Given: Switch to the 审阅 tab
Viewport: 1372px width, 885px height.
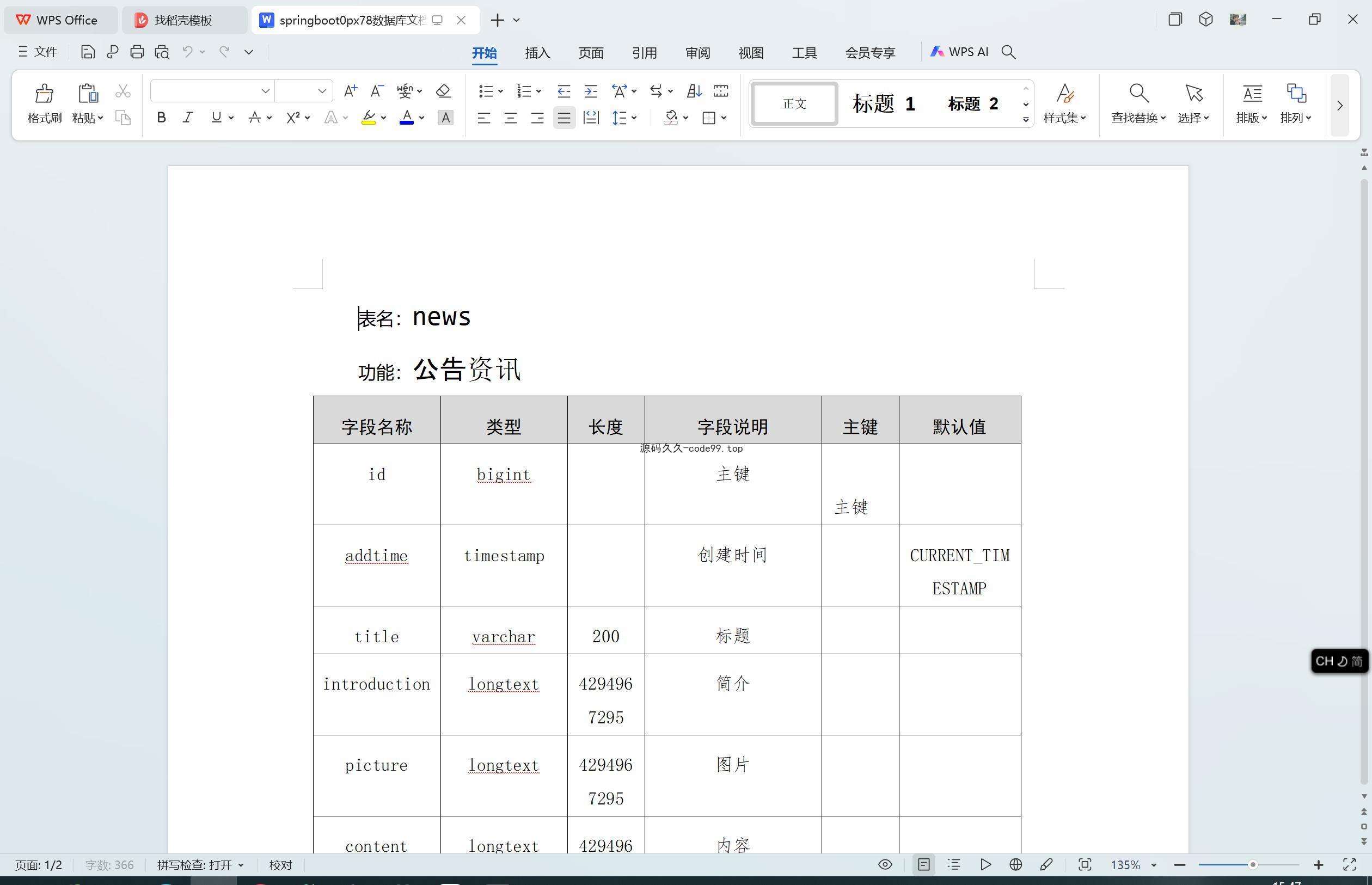Looking at the screenshot, I should [x=698, y=53].
